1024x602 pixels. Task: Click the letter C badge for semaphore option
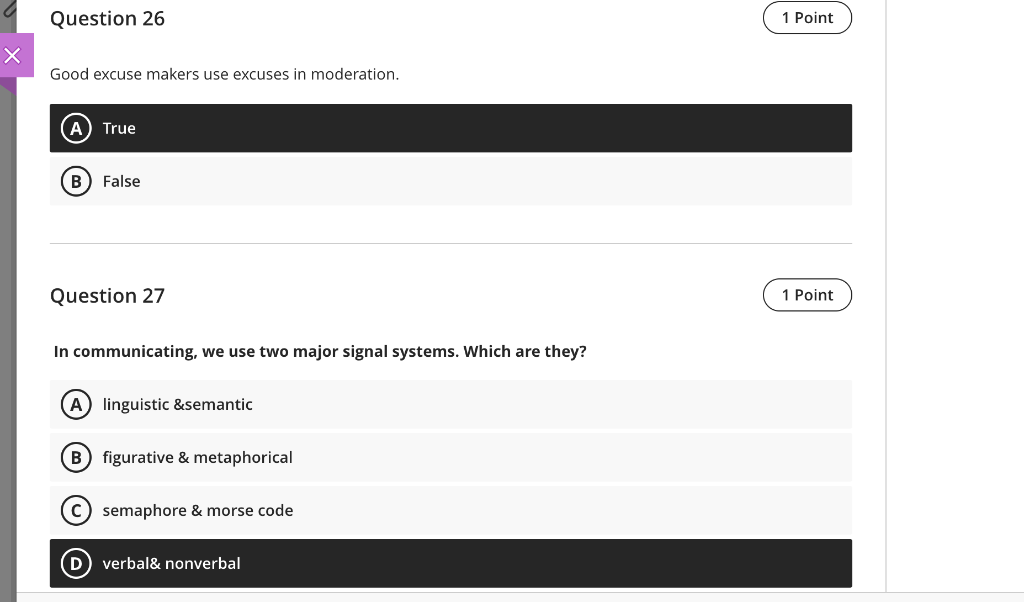(76, 510)
